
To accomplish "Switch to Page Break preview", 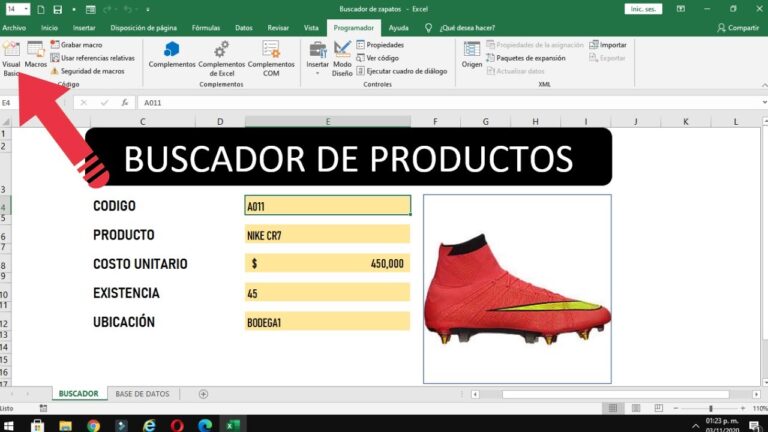I will coord(659,408).
